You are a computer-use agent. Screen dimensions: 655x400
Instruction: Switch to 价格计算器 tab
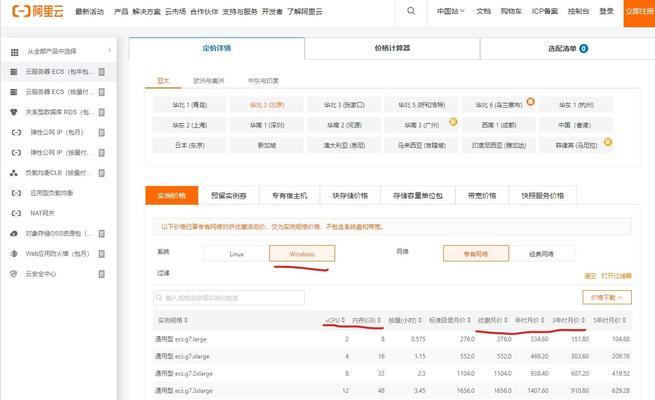tap(392, 48)
